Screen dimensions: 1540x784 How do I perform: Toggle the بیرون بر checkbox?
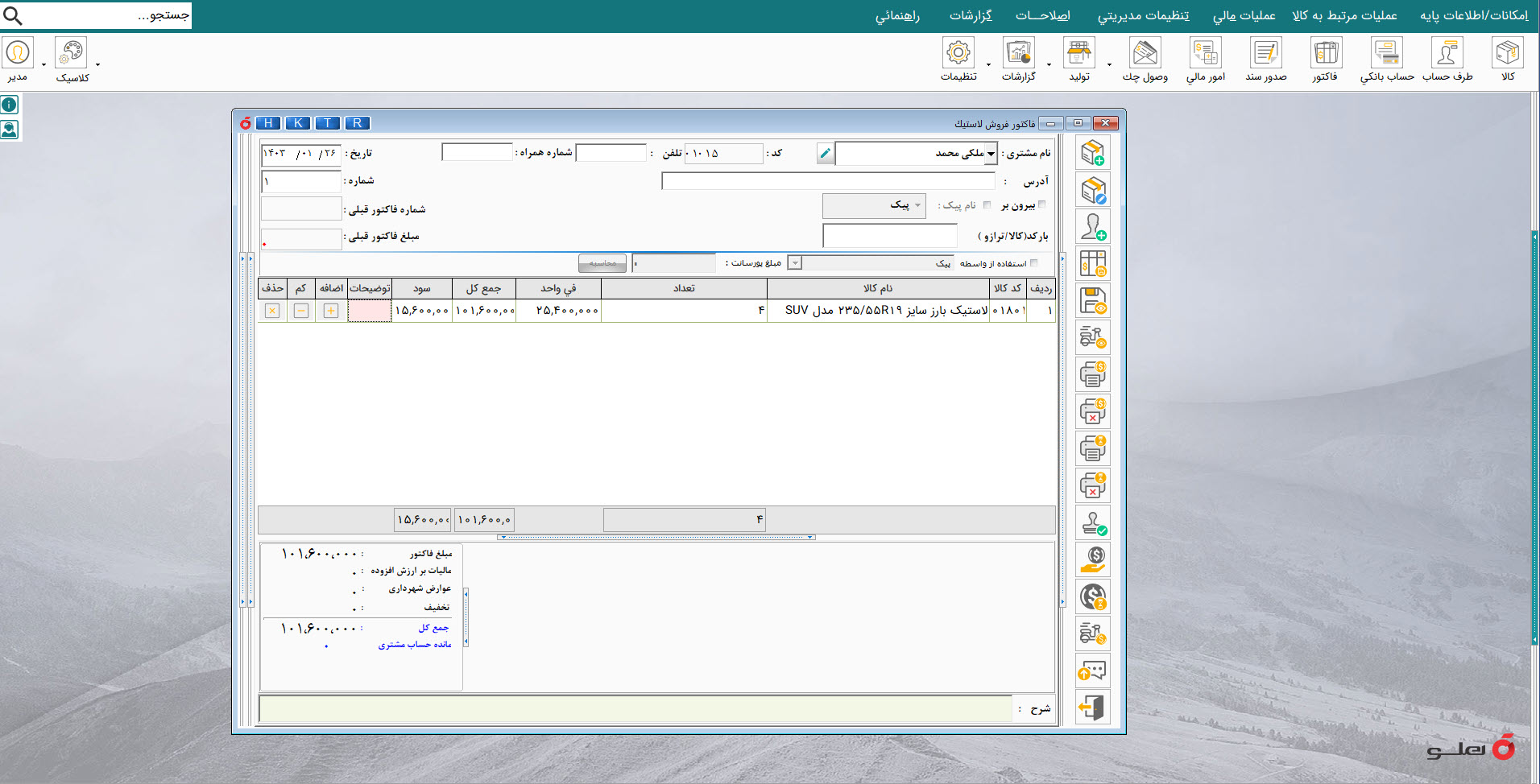tap(1041, 204)
